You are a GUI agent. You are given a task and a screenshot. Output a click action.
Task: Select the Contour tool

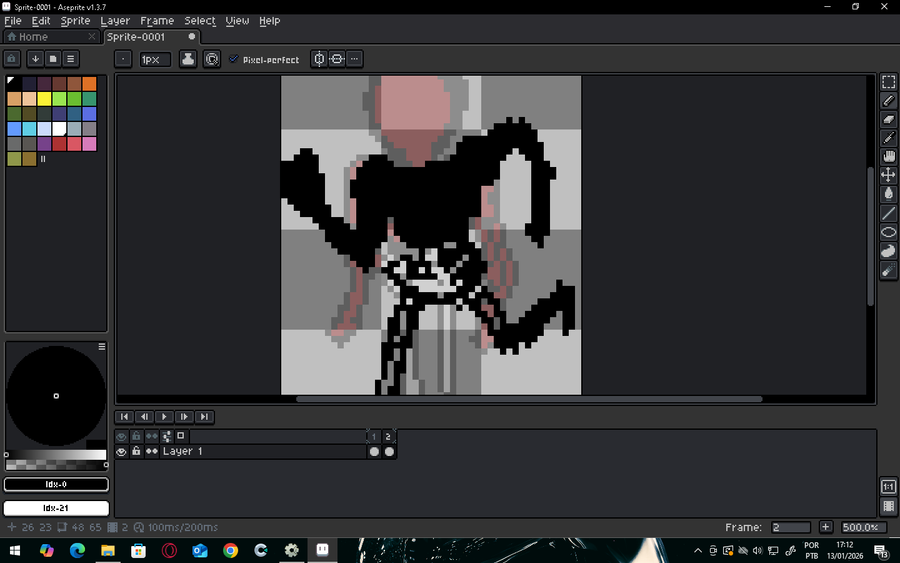888,251
